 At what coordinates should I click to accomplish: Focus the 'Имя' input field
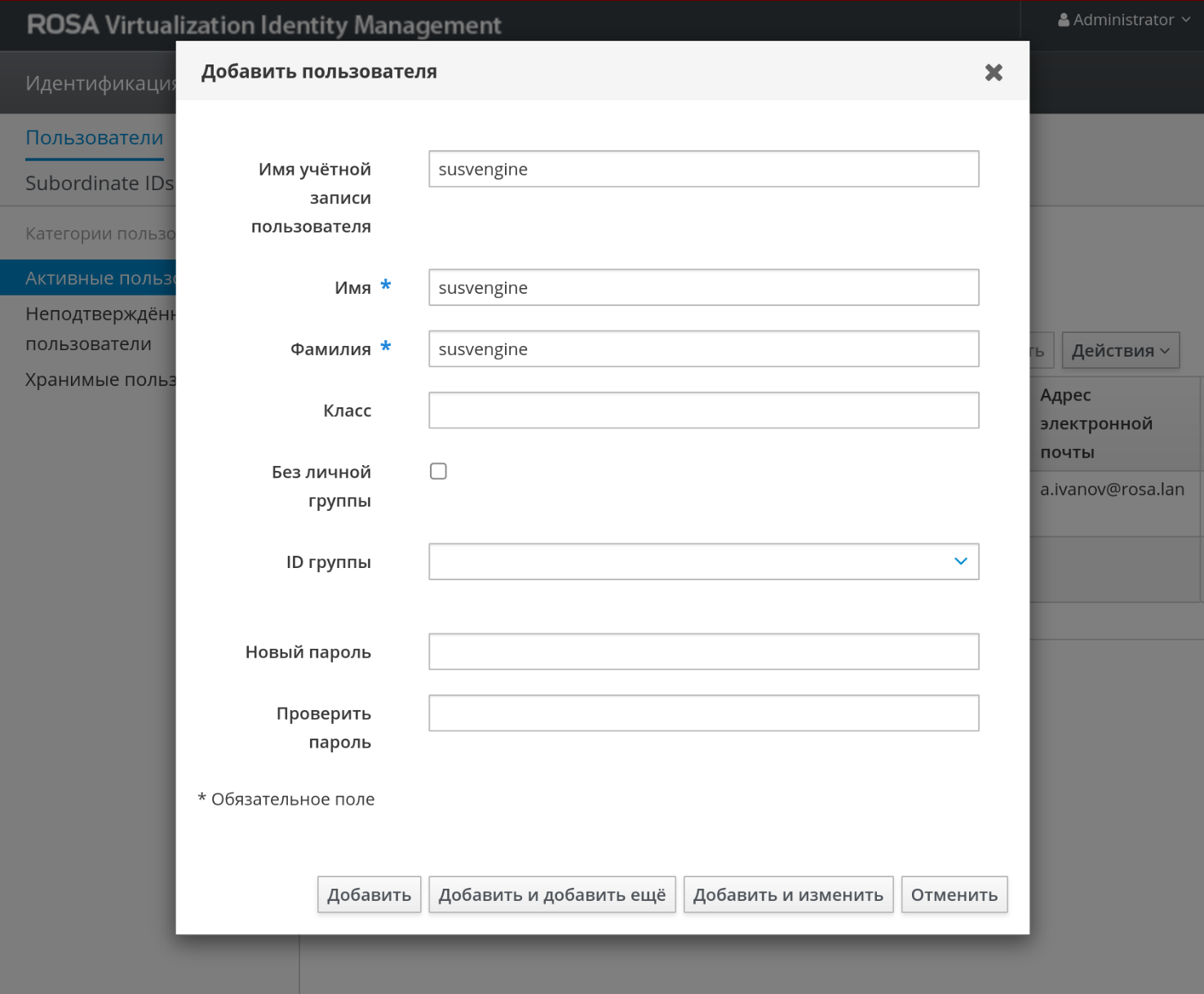[x=703, y=287]
